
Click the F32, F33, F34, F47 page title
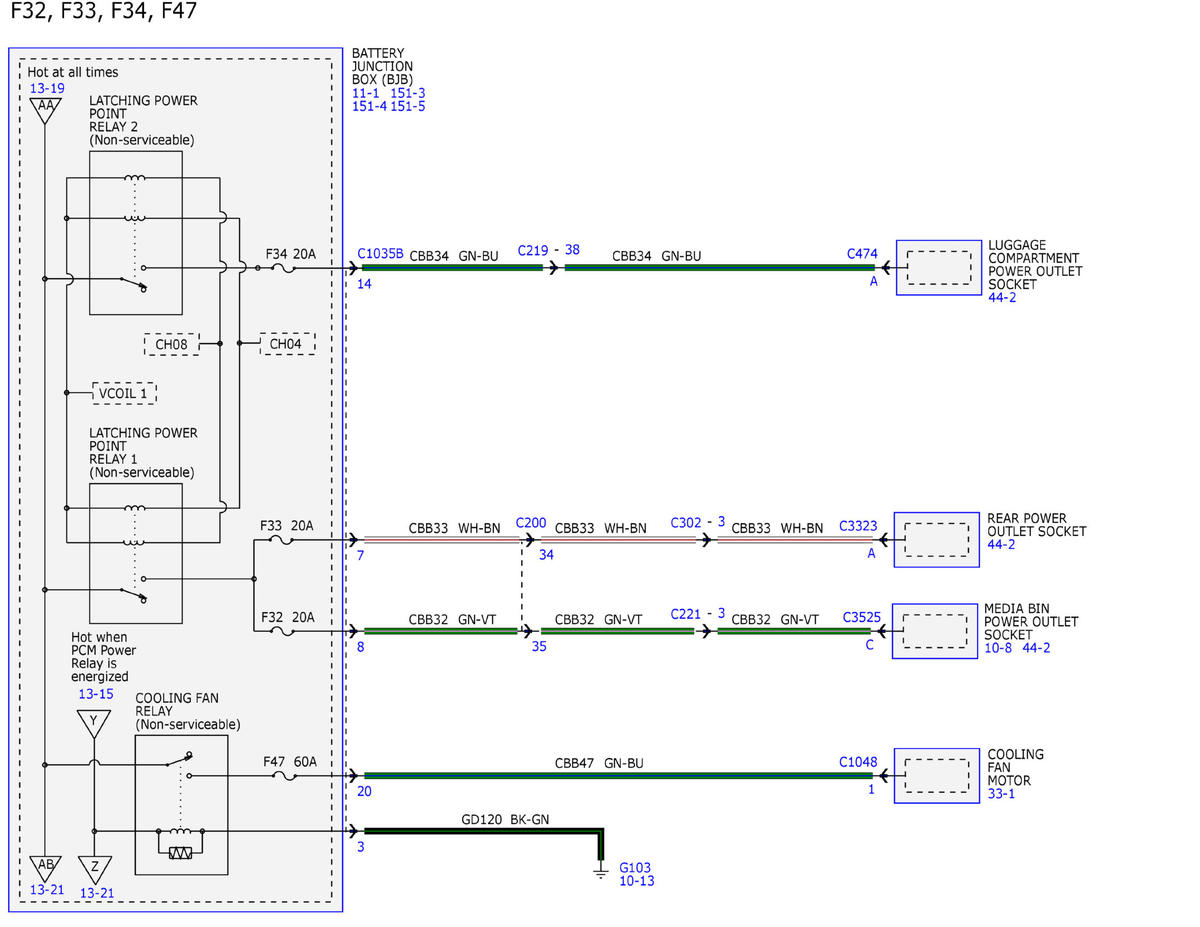(x=102, y=12)
